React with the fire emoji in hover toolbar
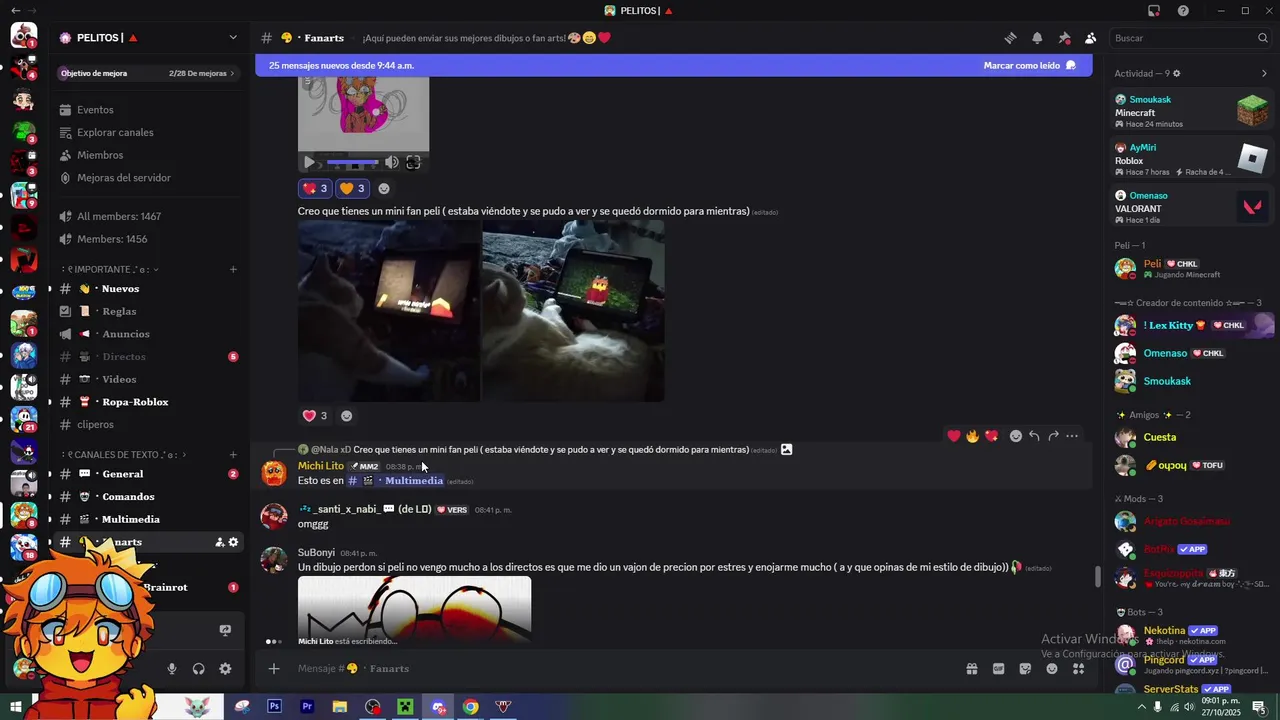This screenshot has height=720, width=1280. [x=972, y=436]
